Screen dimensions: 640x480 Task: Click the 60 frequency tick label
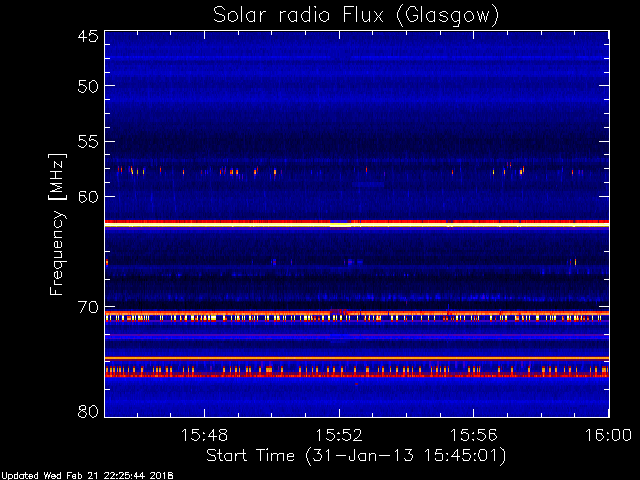coord(88,196)
